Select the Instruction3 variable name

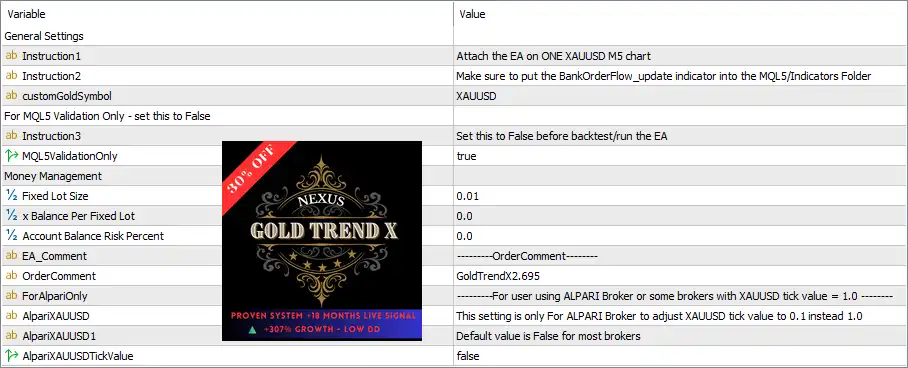coord(52,136)
